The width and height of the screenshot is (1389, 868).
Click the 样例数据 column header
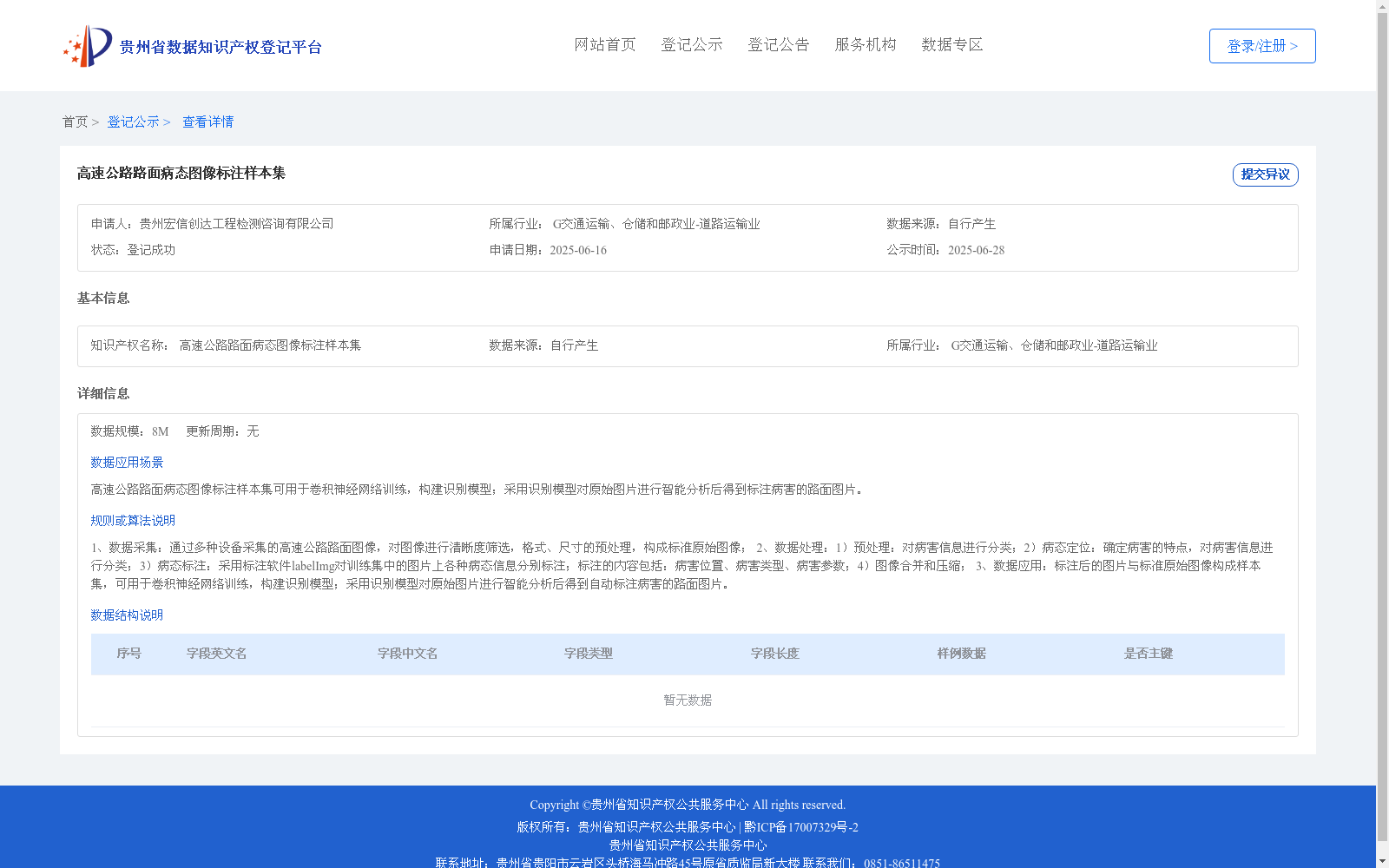point(962,654)
